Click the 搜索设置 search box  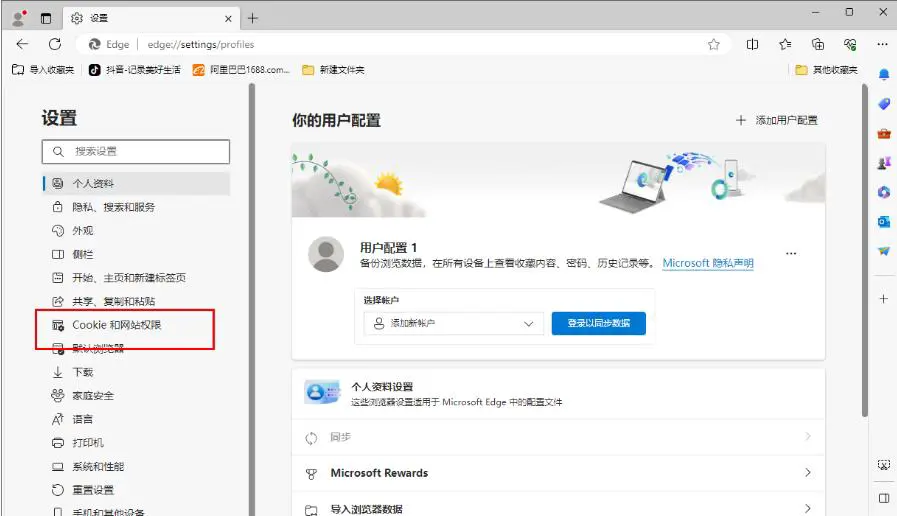point(136,152)
